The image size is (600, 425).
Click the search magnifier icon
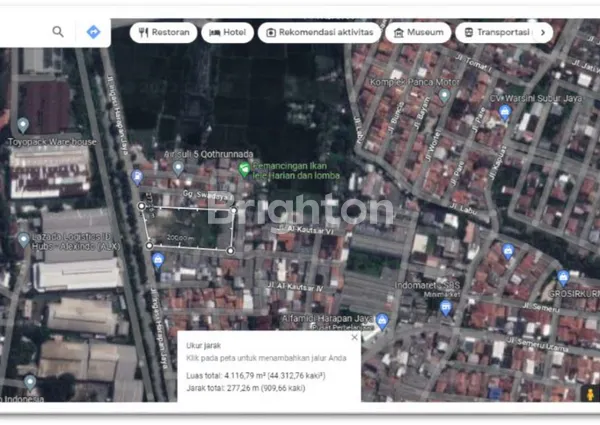tap(58, 32)
